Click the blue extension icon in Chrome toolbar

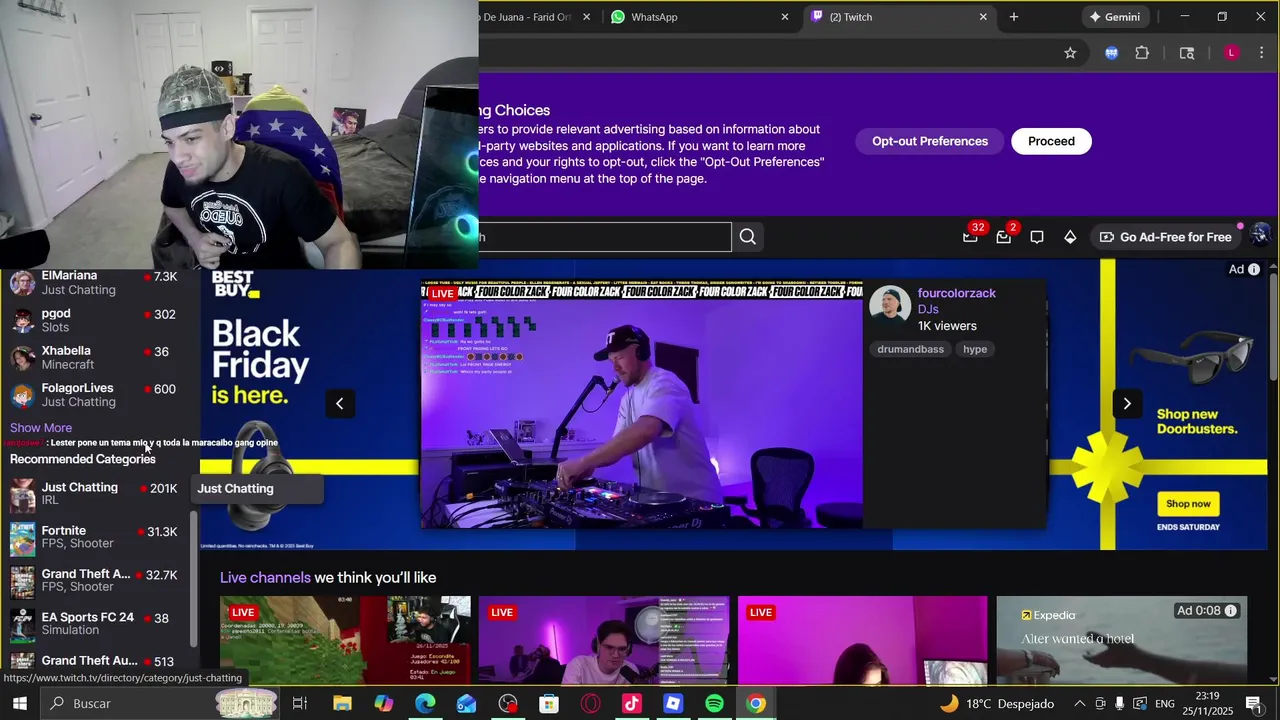1111,53
